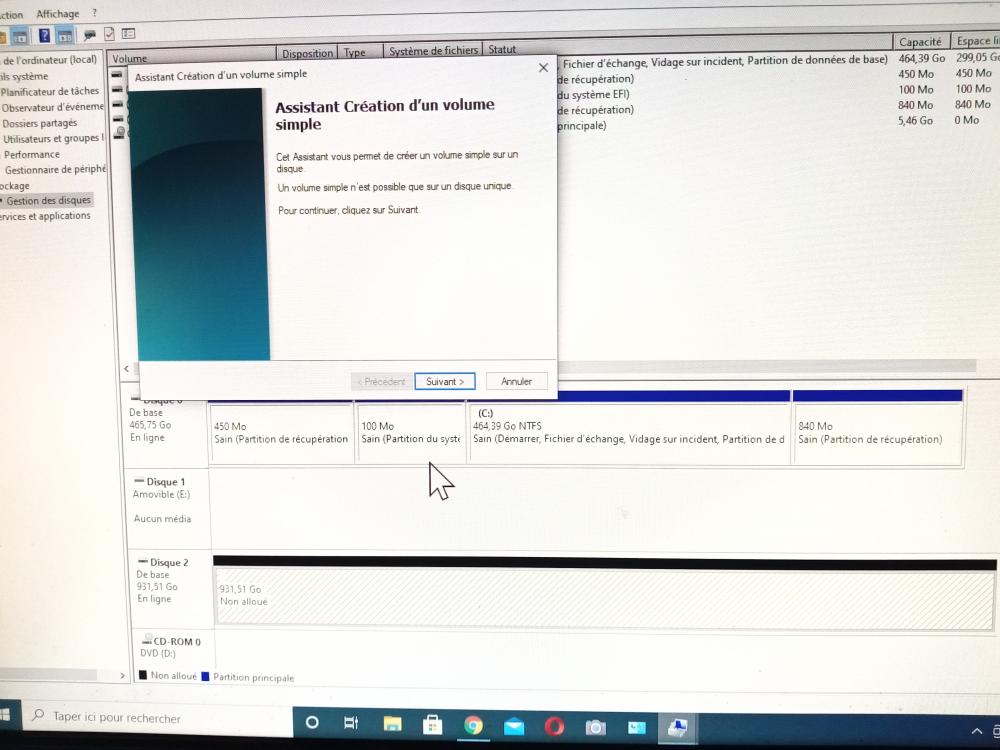Click the horizontal scrollbar track of volume list
Screen dimensions: 1000x750
pos(765,366)
